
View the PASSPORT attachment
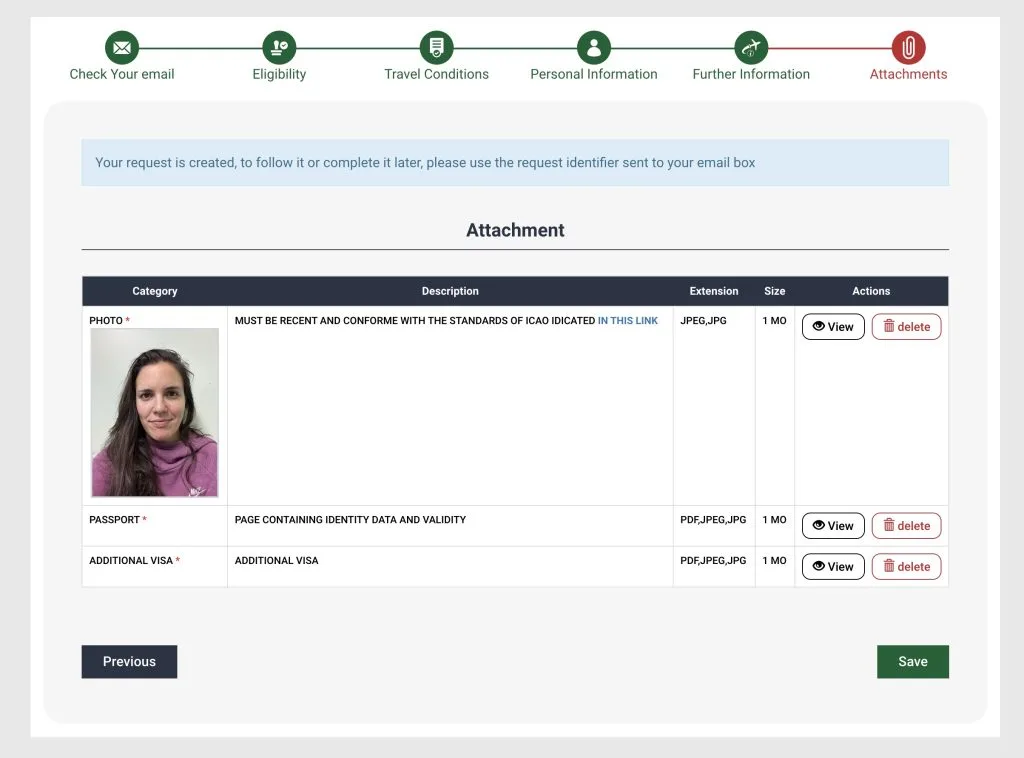coord(833,526)
